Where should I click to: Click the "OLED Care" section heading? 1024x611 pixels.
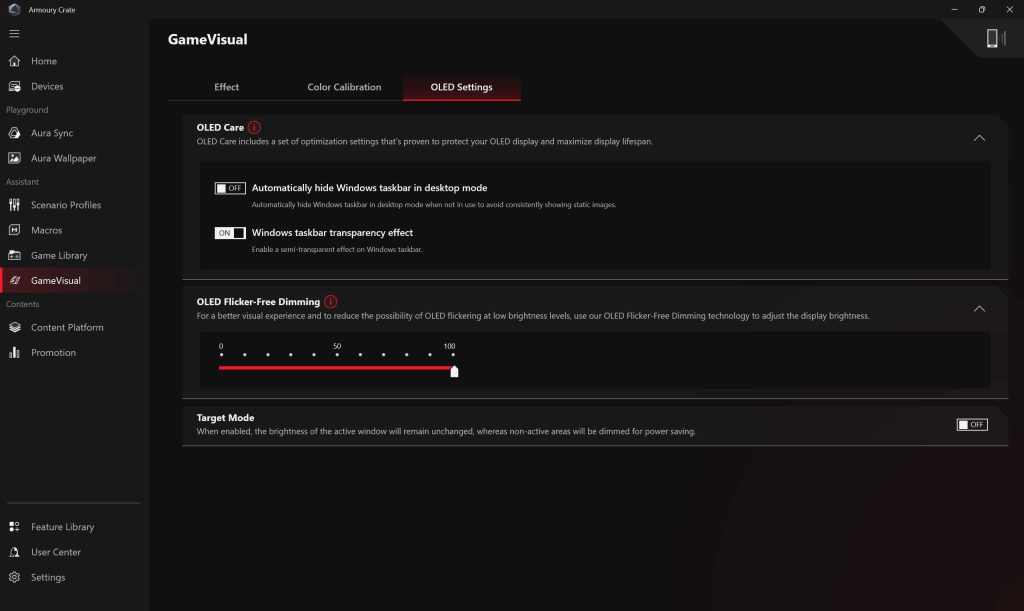220,127
